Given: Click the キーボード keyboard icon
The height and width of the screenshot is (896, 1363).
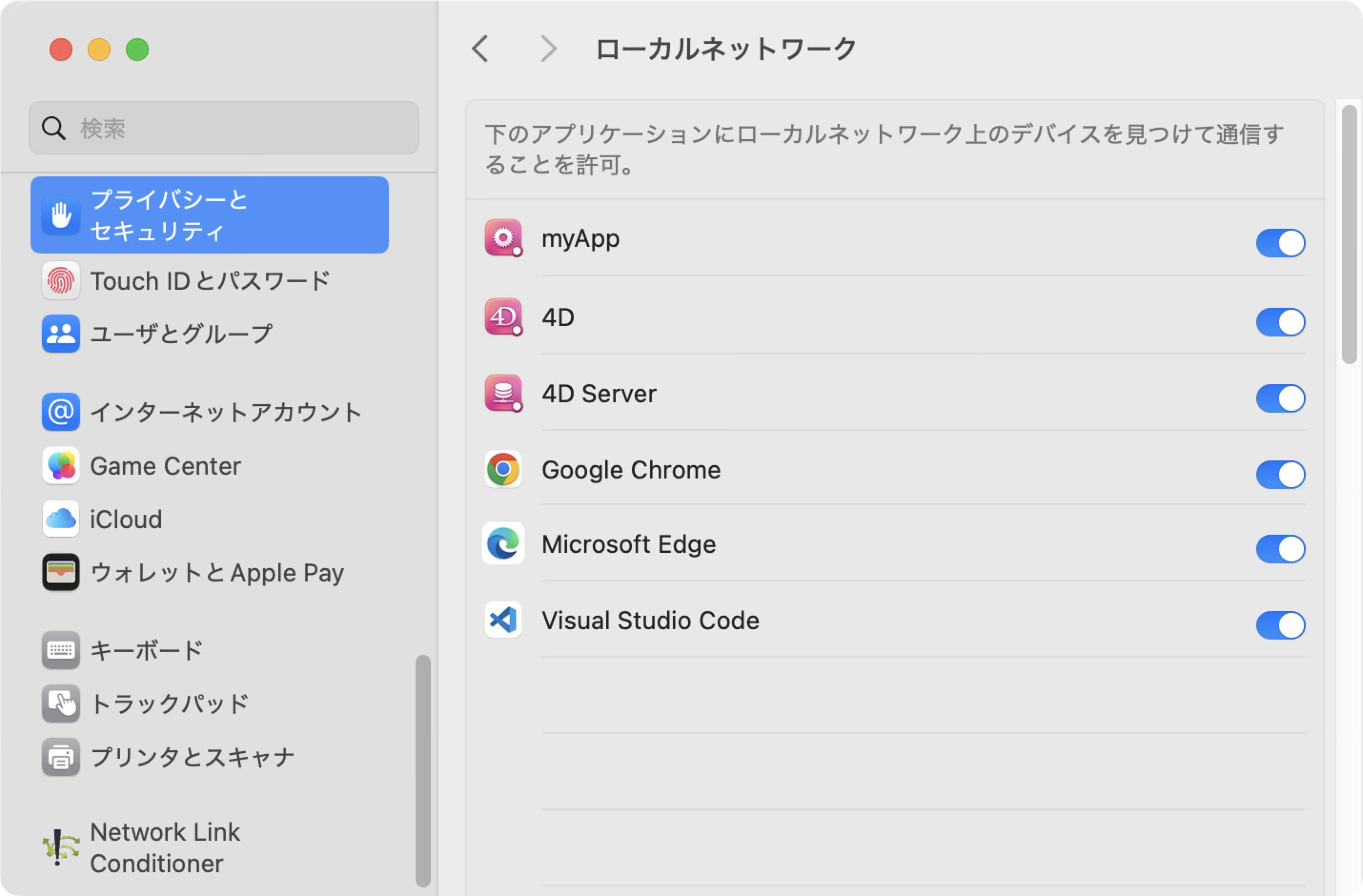Looking at the screenshot, I should pos(61,650).
